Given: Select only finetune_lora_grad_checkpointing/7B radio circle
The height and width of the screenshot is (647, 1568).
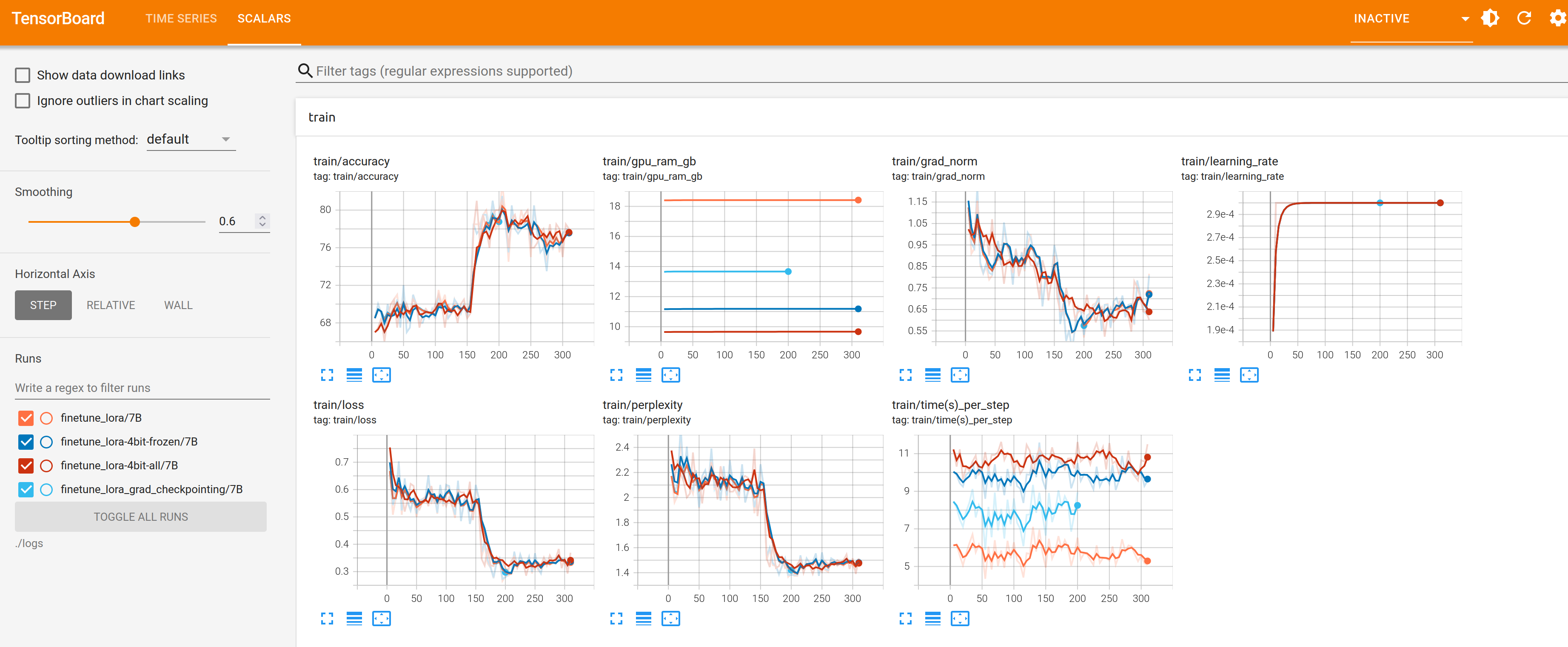Looking at the screenshot, I should [x=46, y=490].
